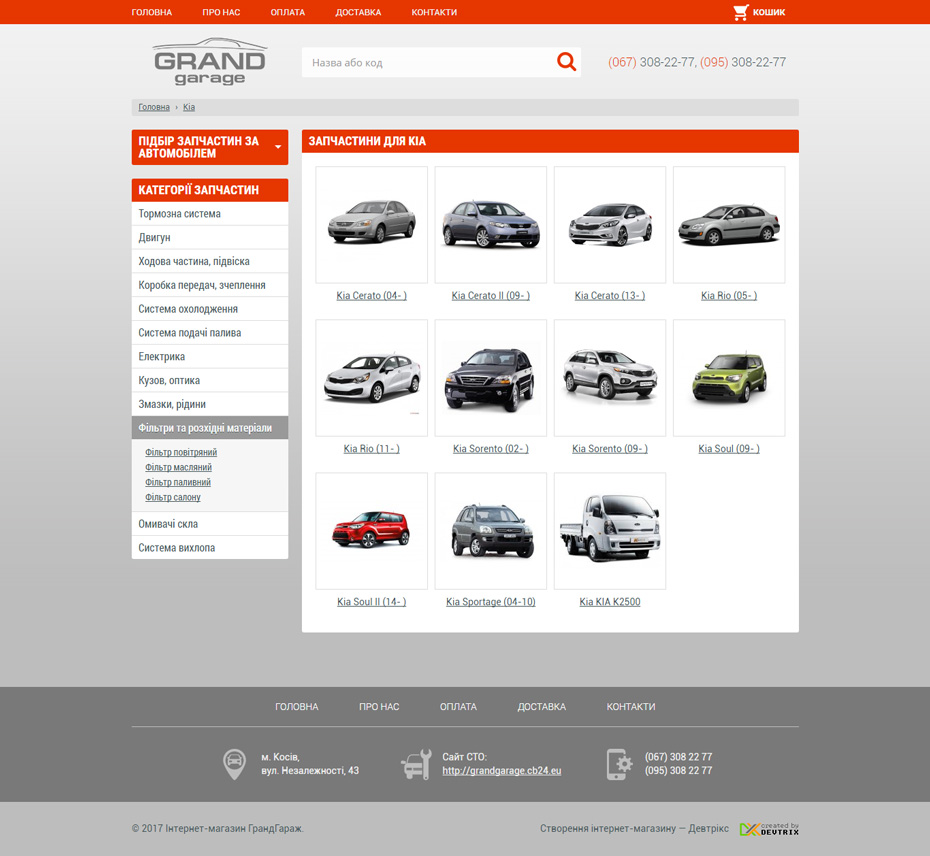
Task: Expand the vehicle parts selection dropdown
Action: (210, 147)
